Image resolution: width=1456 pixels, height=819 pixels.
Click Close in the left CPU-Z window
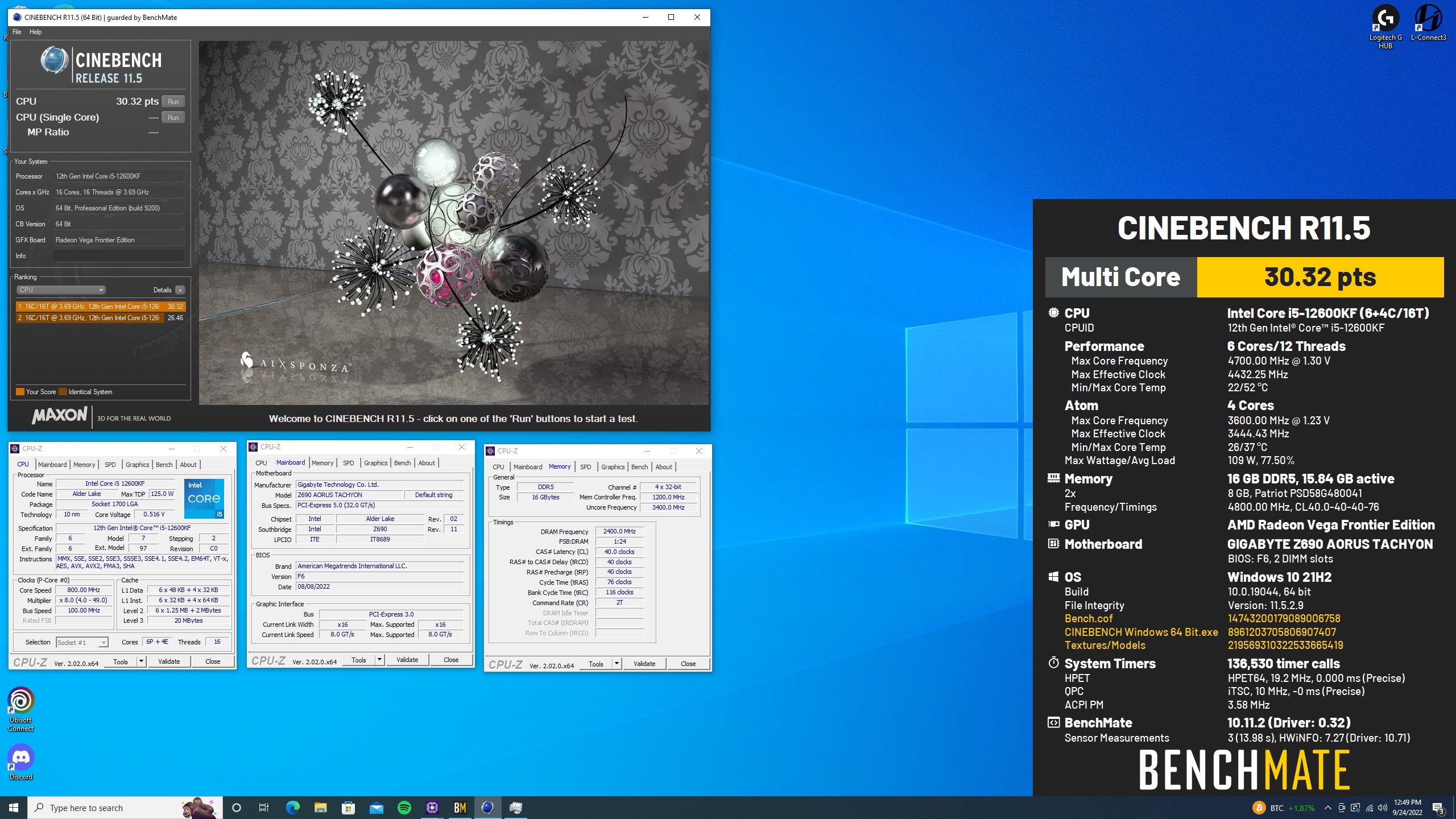213,661
